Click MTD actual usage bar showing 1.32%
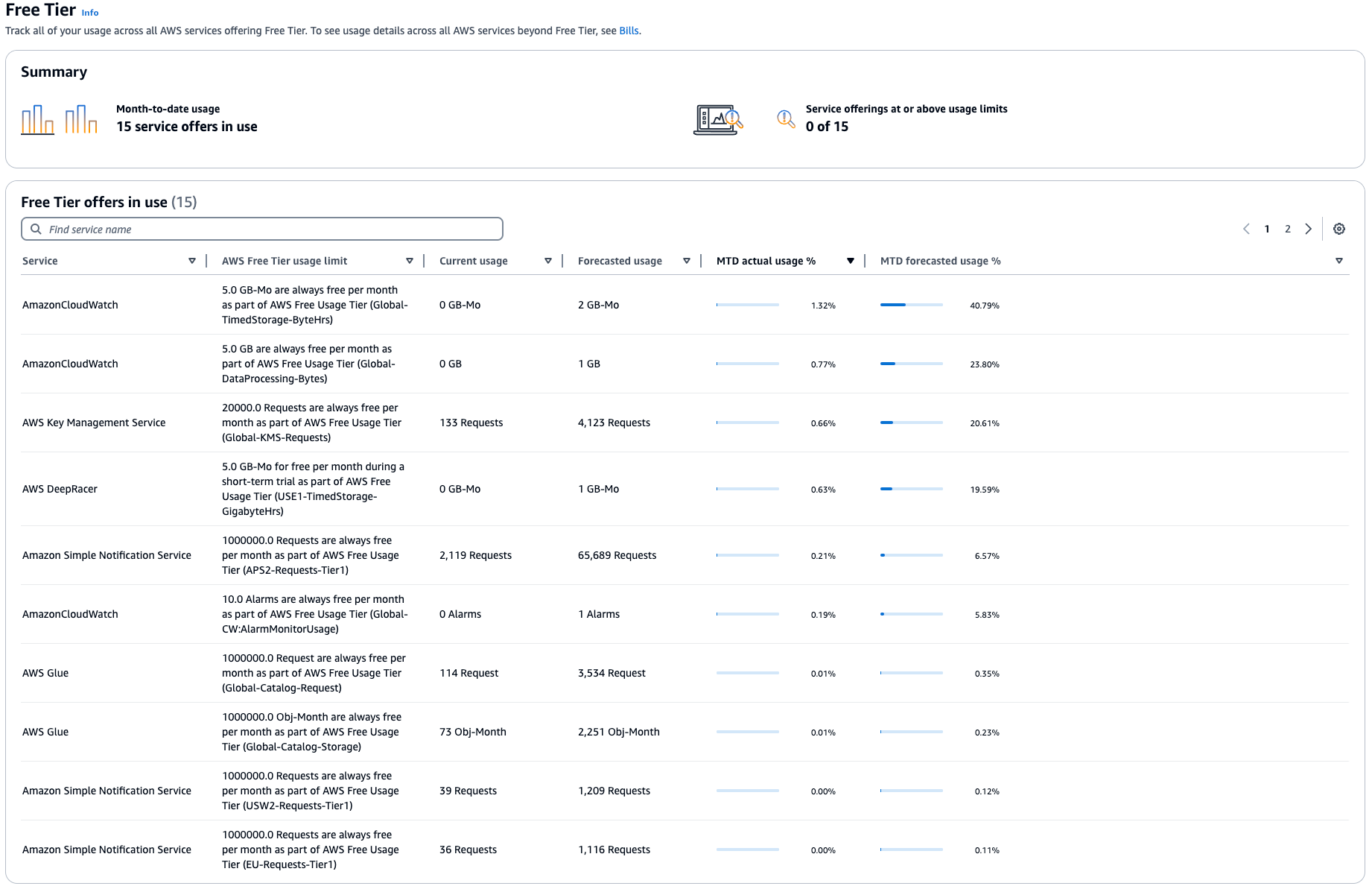 coord(748,305)
